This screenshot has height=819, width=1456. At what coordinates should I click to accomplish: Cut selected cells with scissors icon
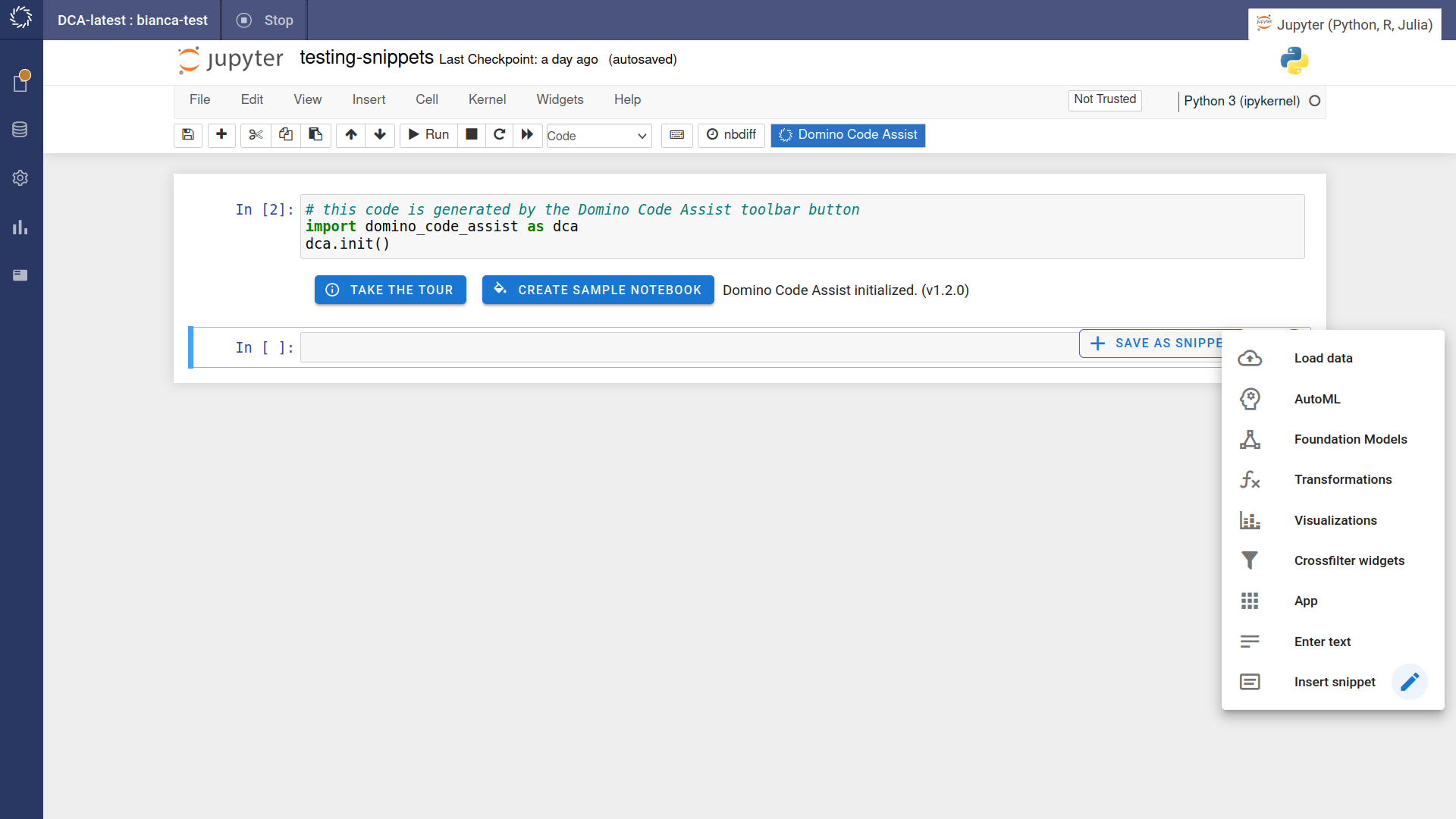256,135
